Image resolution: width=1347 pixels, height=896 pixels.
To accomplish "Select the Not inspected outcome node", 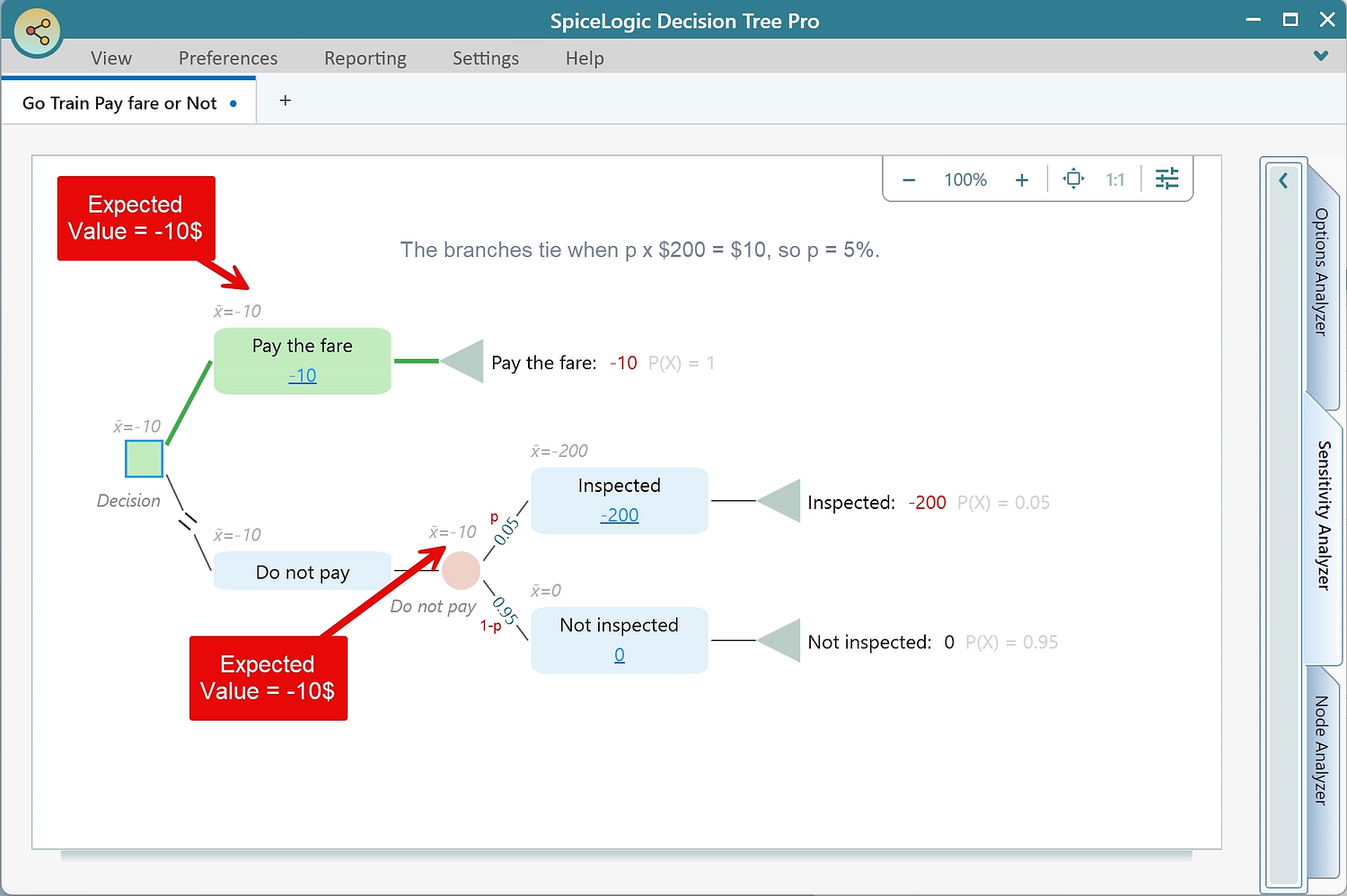I will click(x=620, y=640).
